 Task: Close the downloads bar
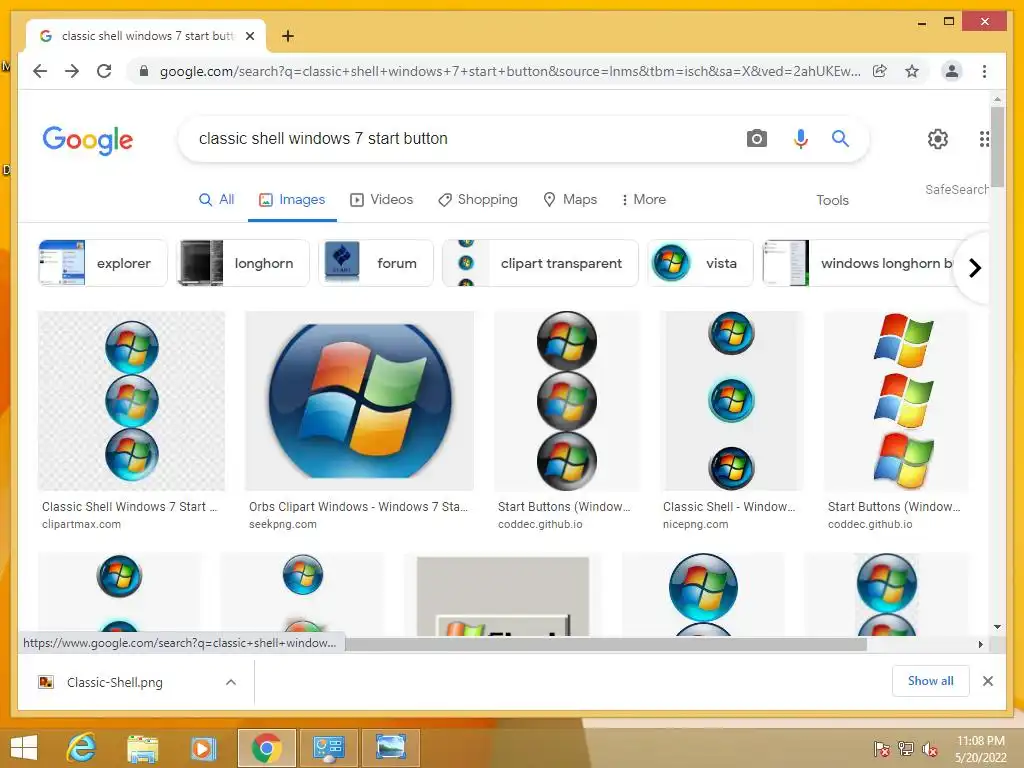pyautogui.click(x=987, y=681)
